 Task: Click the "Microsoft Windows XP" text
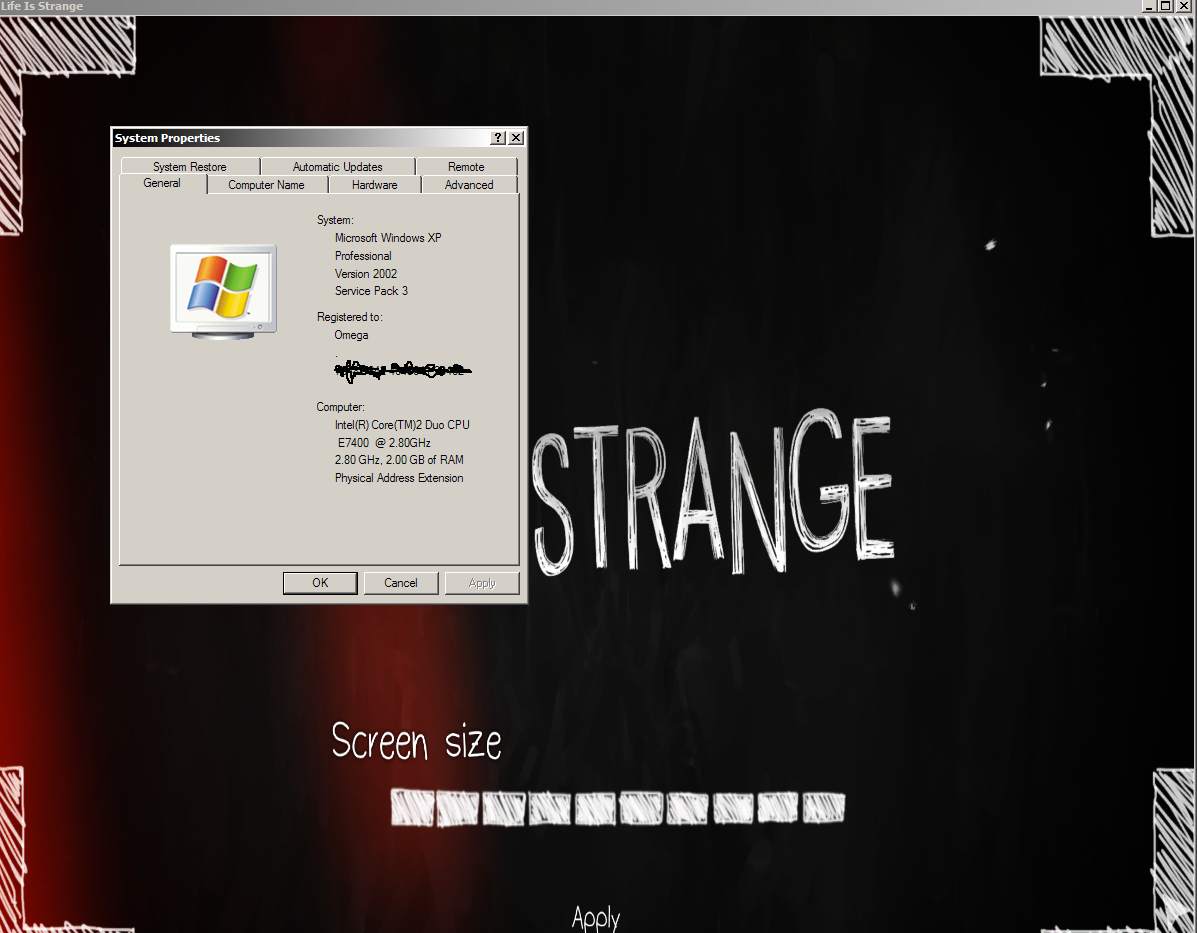tap(388, 237)
